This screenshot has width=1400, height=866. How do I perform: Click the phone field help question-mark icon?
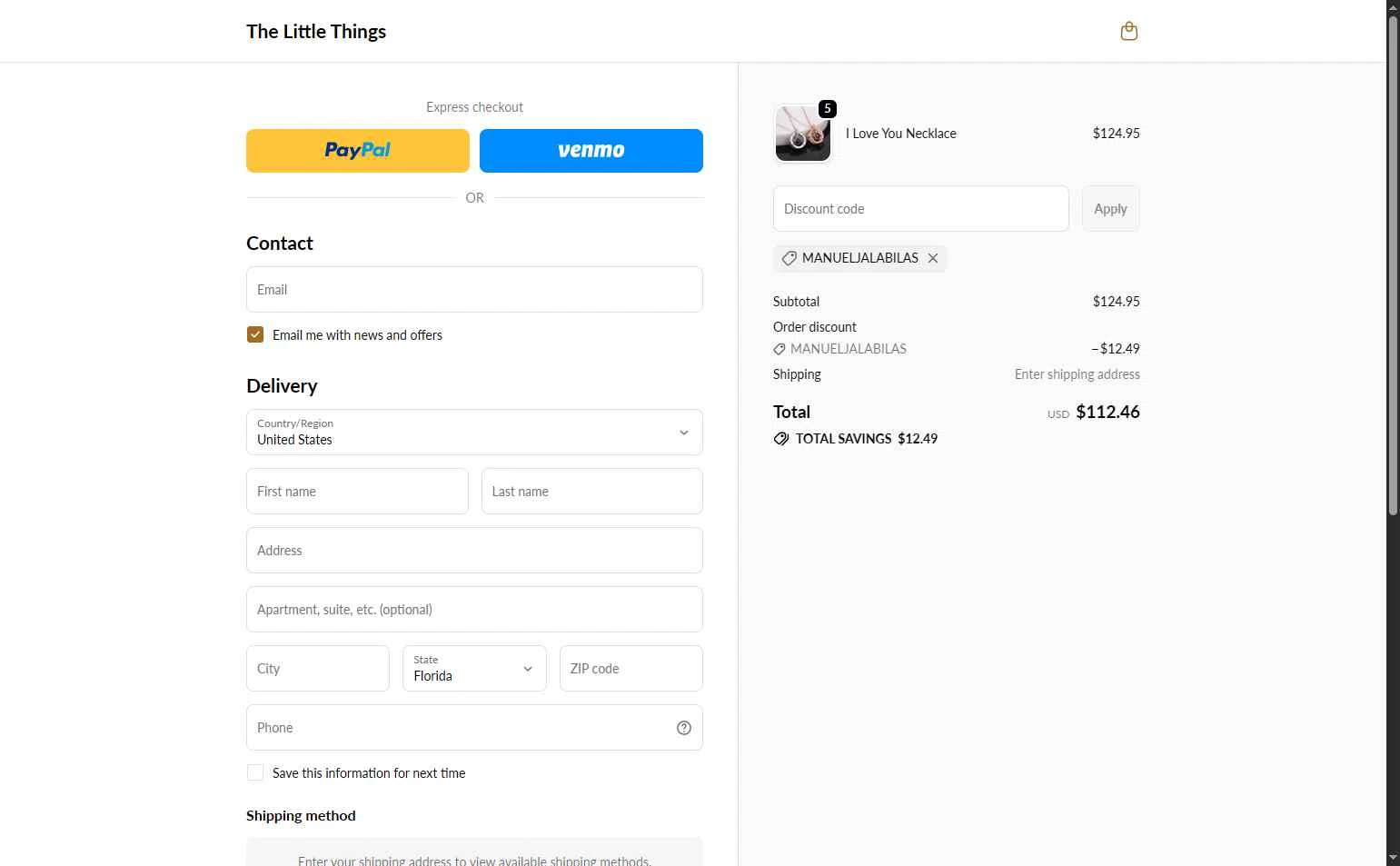coord(684,728)
